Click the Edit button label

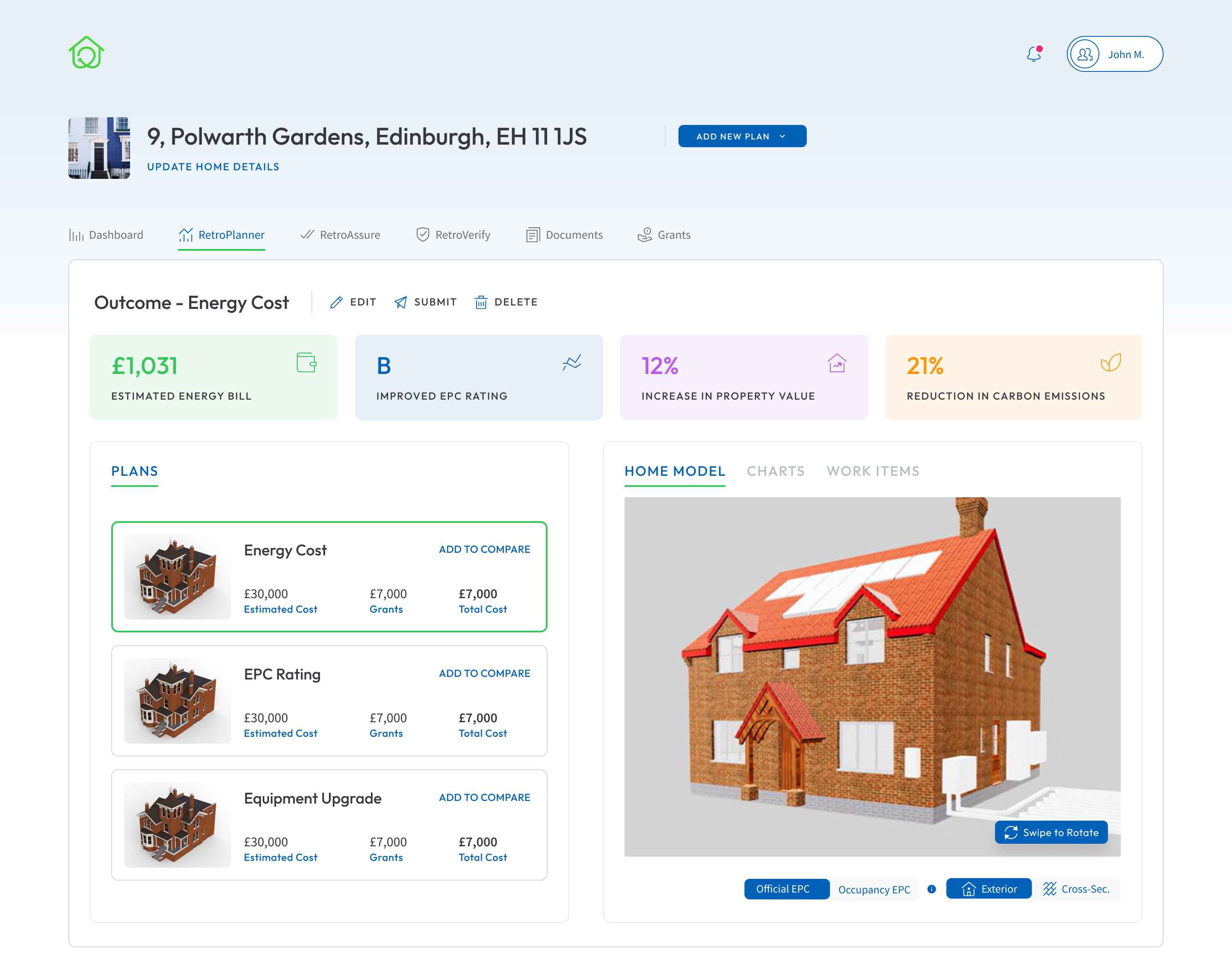pyautogui.click(x=363, y=303)
